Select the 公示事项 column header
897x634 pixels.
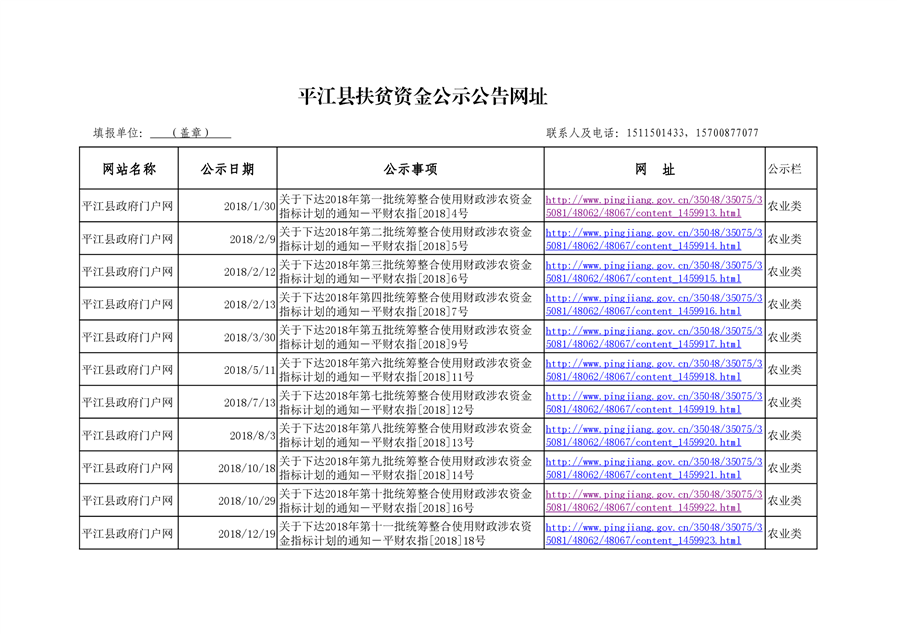coord(410,169)
